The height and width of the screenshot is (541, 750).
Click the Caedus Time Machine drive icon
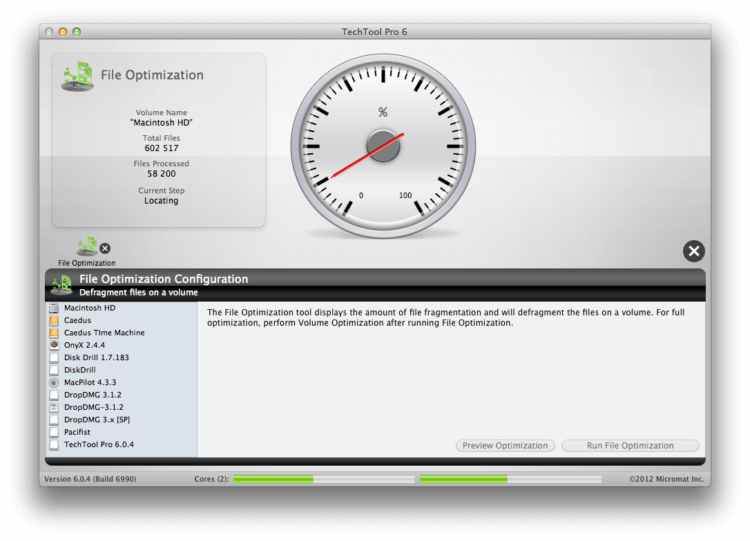(x=54, y=333)
